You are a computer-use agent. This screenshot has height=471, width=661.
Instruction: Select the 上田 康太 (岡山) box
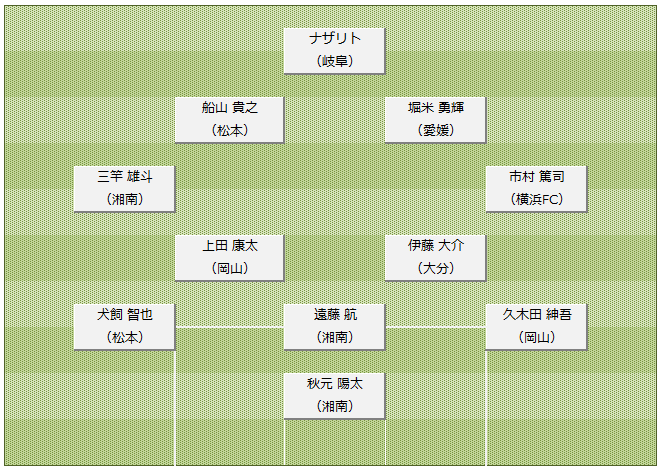tap(229, 258)
